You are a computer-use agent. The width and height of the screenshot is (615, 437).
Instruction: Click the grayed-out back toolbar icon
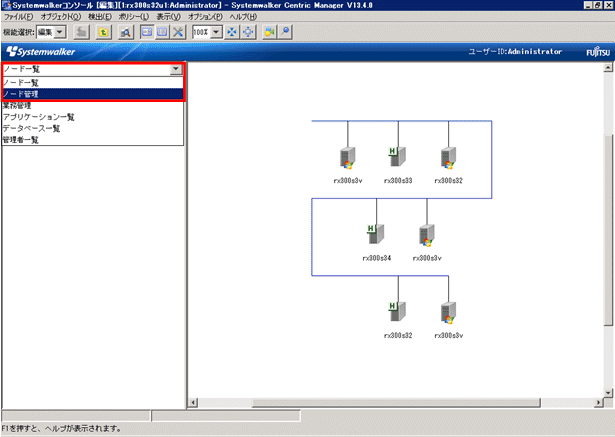tap(82, 32)
